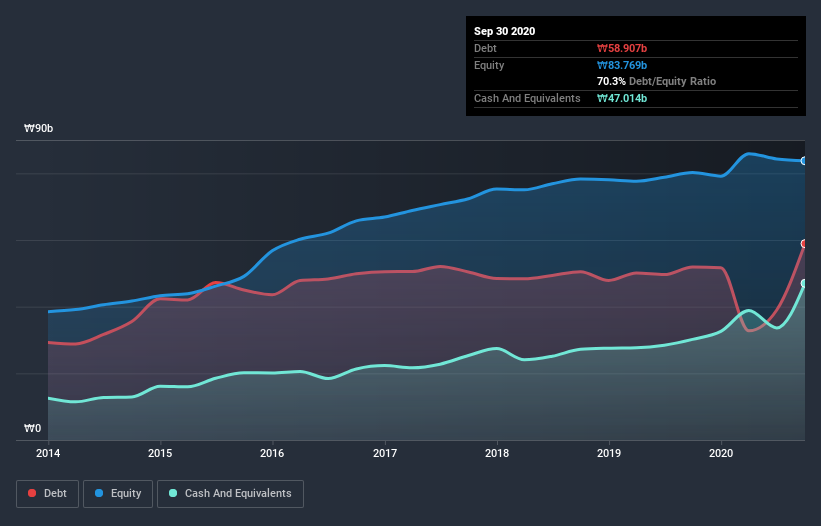Screen dimensions: 821x526
Task: Click Cash And Equivalents label in tooltip
Action: [x=527, y=98]
